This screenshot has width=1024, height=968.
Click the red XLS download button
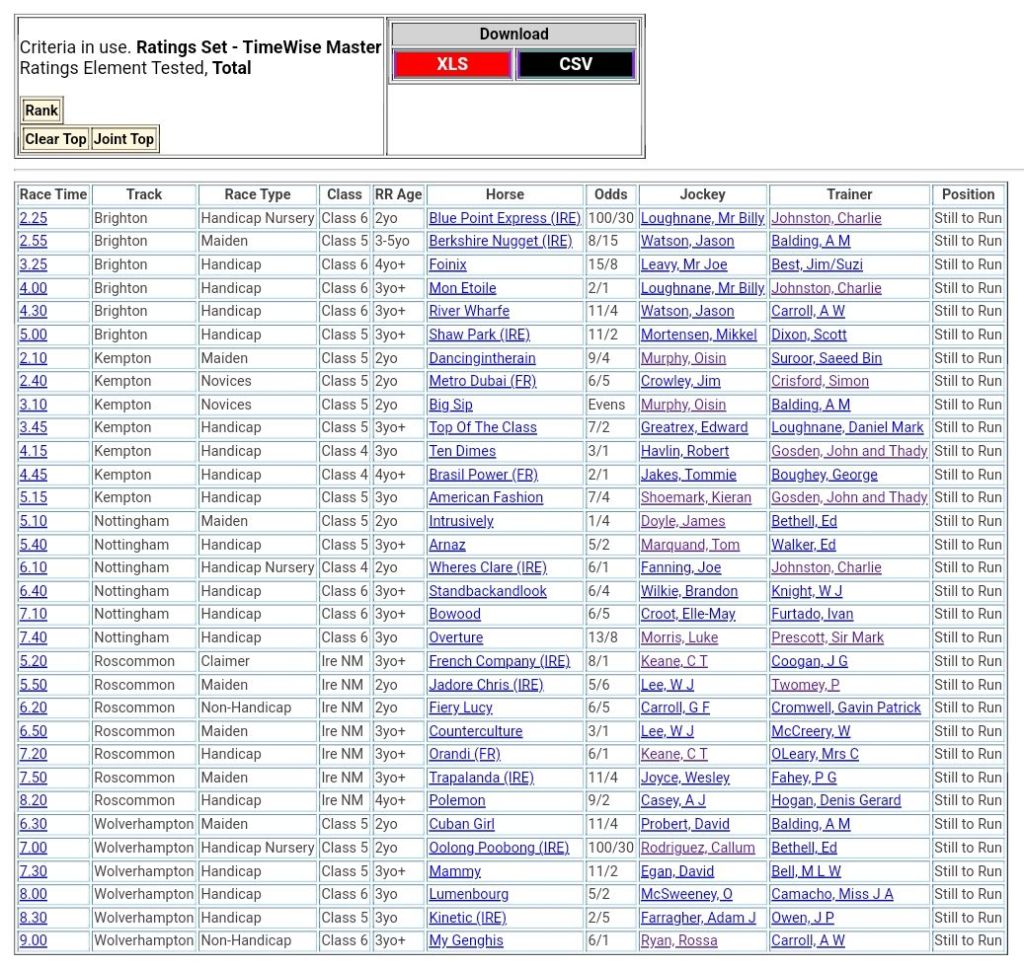coord(452,64)
